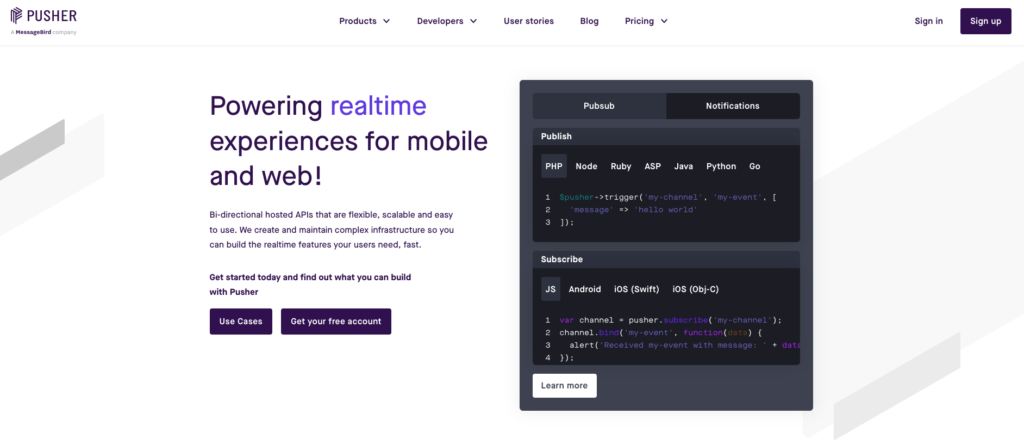Go to the Blog page
Viewport: 1024px width, 445px height.
[589, 21]
